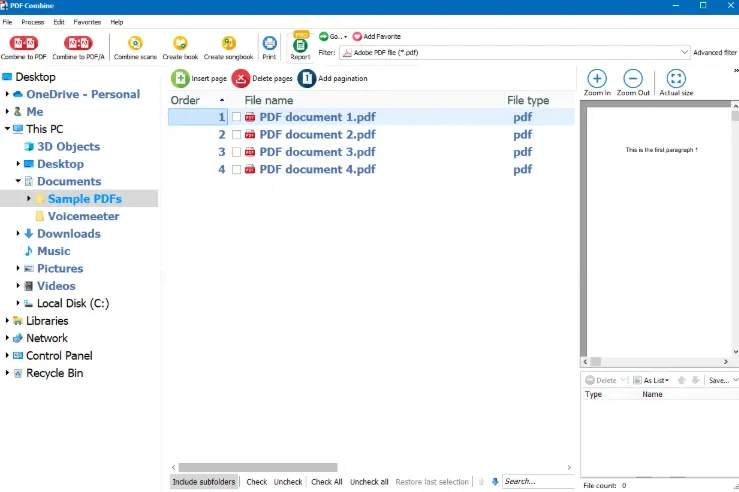Select the Voicemeeter folder
Viewport: 739px width, 492px height.
click(x=83, y=216)
